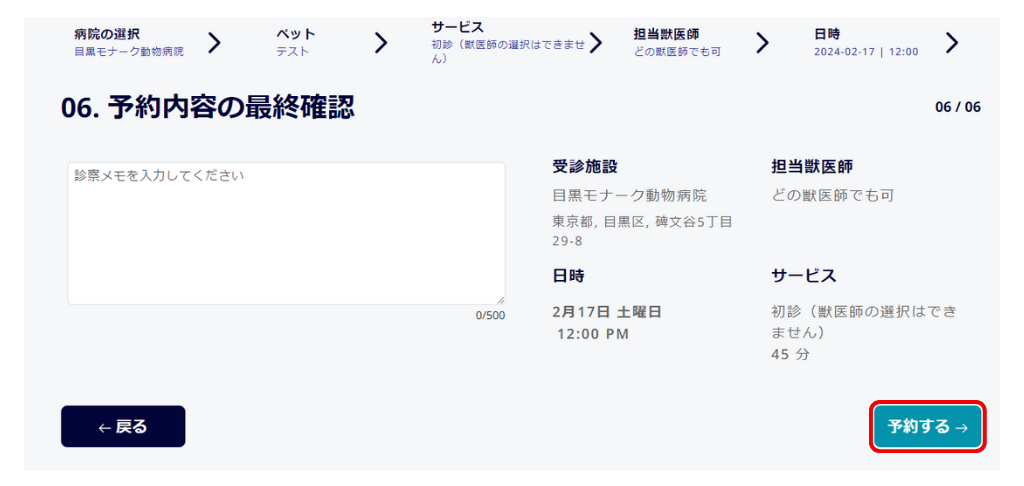The height and width of the screenshot is (486, 1024).
Task: Go back with 戻る button
Action: pos(123,427)
